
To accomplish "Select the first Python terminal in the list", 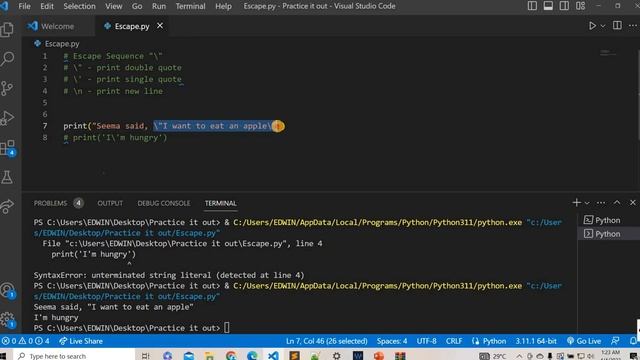I will point(607,220).
